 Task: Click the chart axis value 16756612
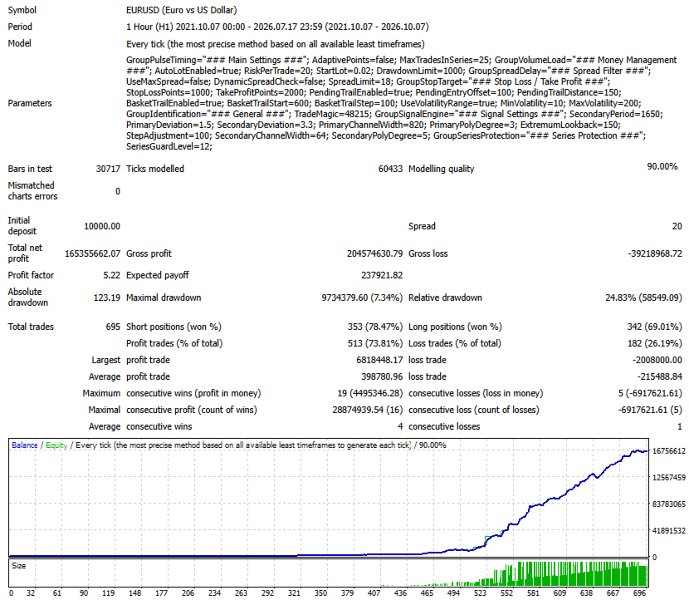669,451
